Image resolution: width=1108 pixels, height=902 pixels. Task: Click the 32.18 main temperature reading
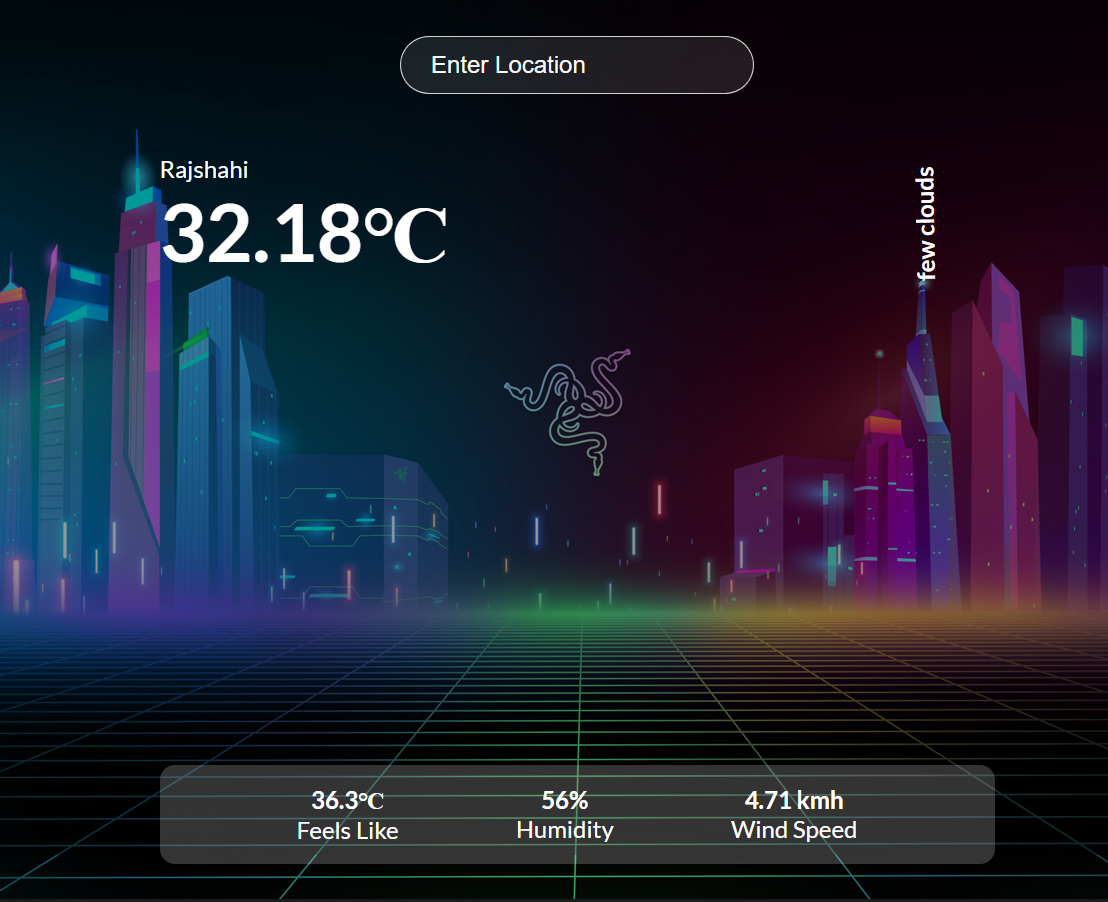pos(262,235)
